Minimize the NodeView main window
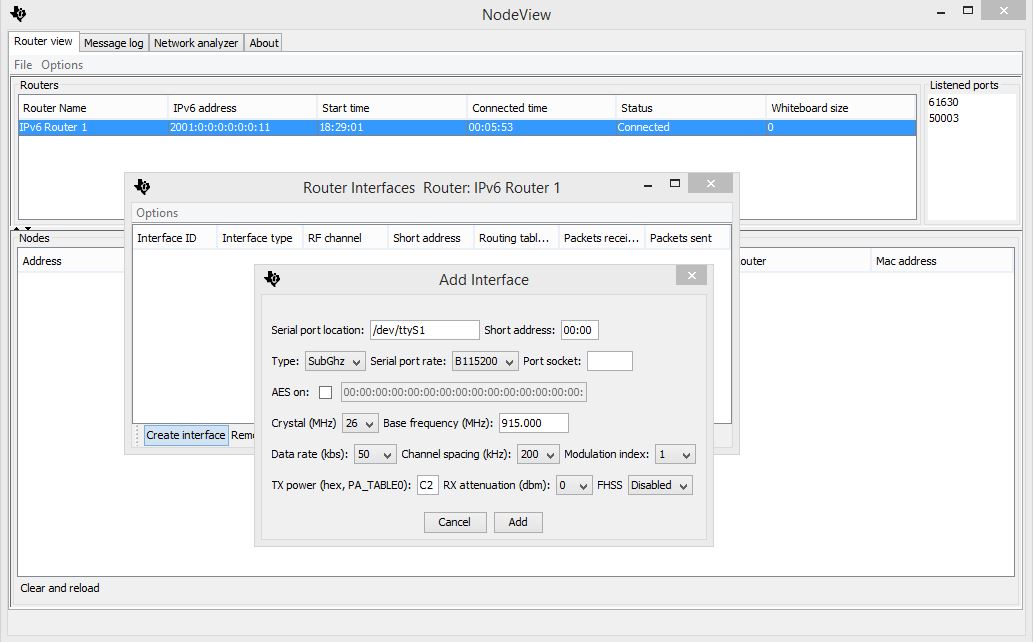 pyautogui.click(x=941, y=13)
